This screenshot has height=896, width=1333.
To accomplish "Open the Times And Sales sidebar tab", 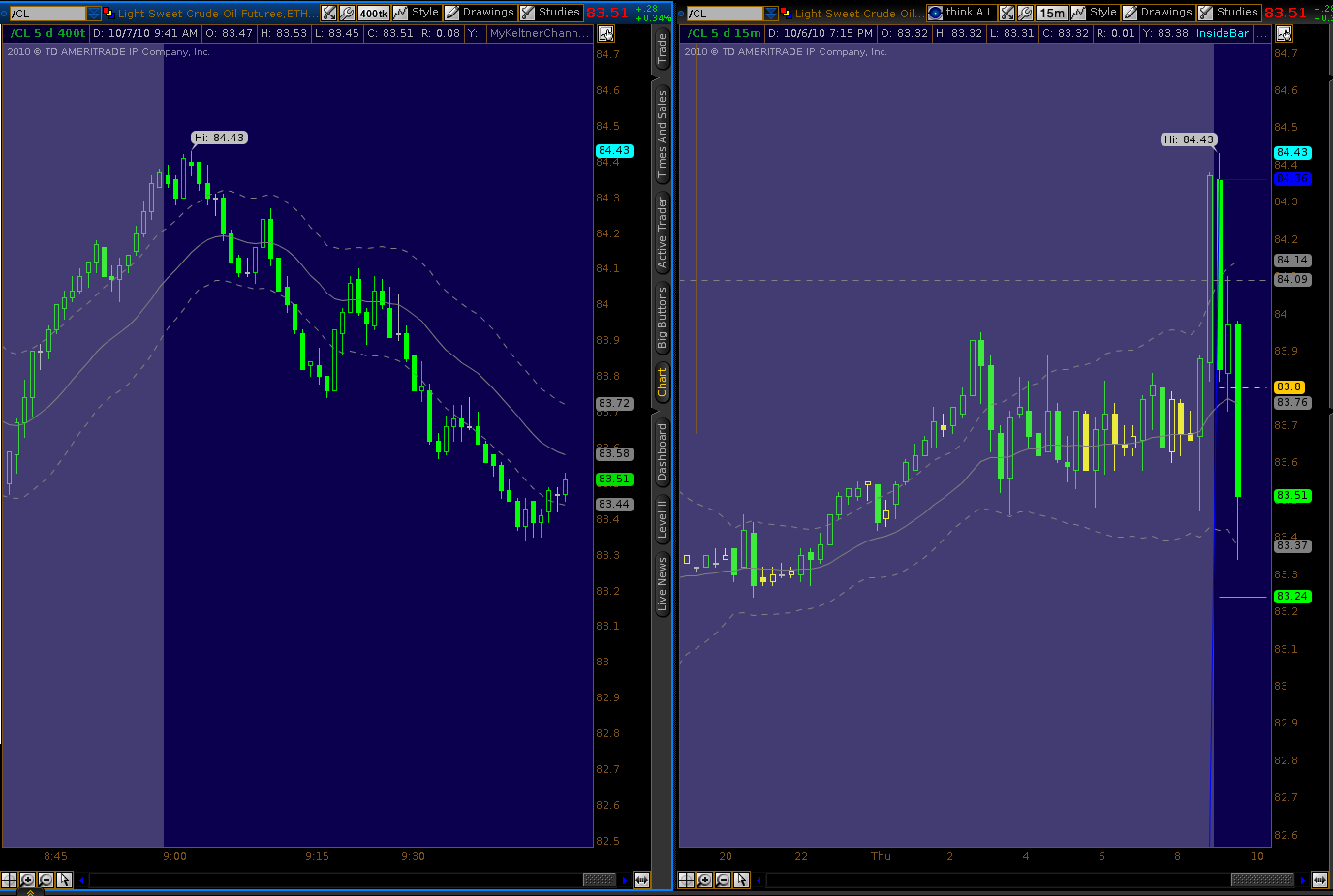I will point(663,135).
